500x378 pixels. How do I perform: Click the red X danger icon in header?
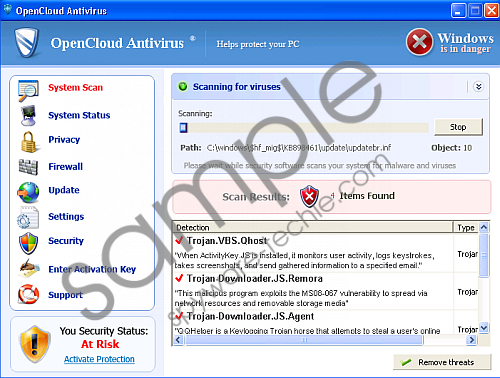point(419,42)
